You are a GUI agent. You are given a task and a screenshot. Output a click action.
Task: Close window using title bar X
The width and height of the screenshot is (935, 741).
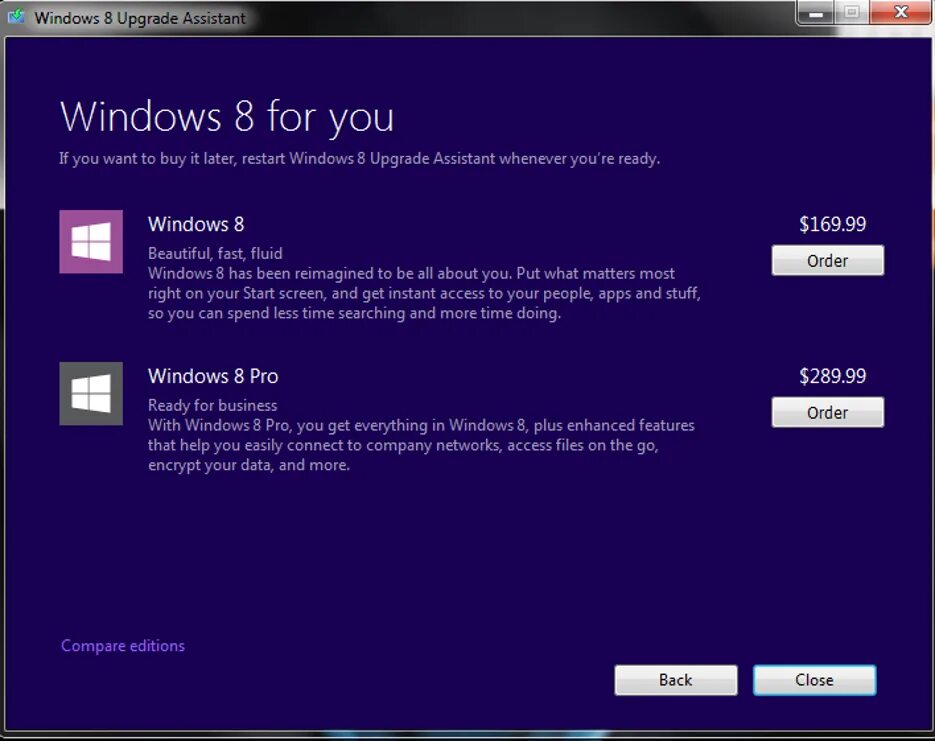point(901,13)
